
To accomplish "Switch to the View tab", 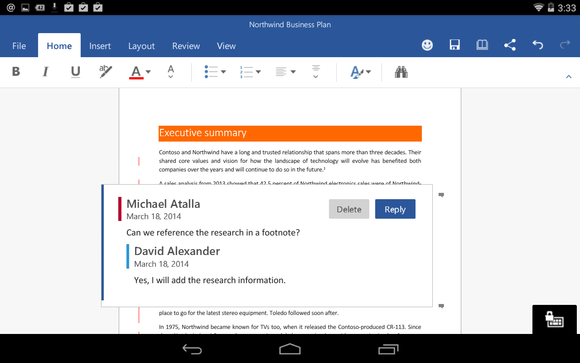I will (226, 46).
